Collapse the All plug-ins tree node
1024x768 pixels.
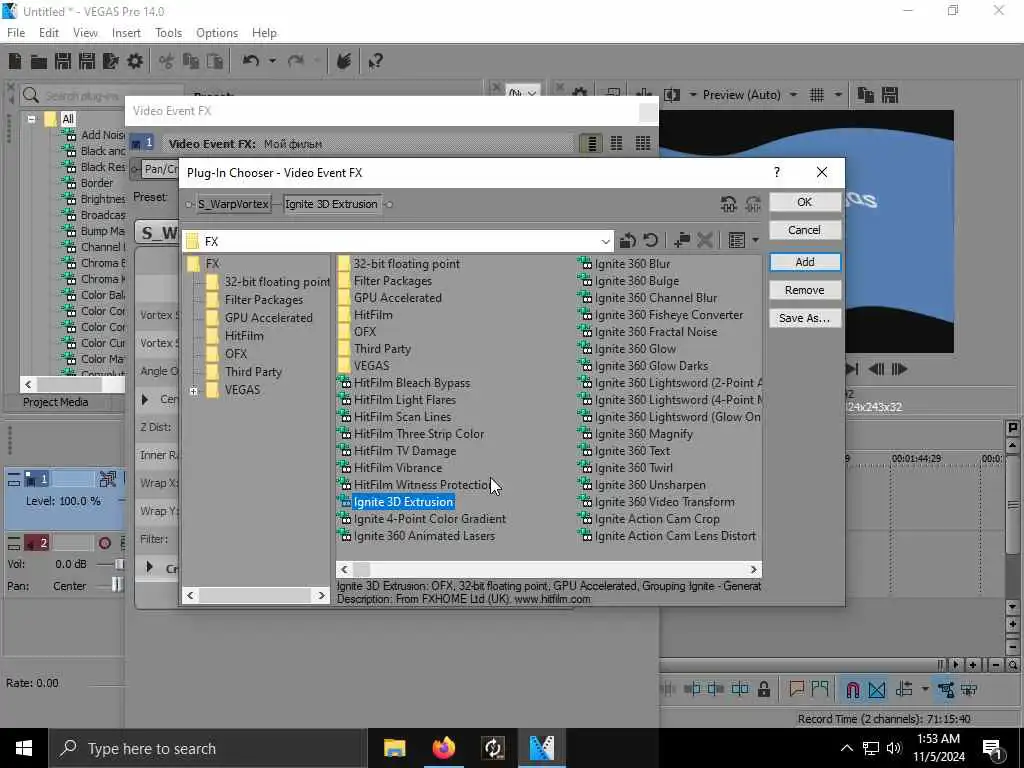[31, 119]
